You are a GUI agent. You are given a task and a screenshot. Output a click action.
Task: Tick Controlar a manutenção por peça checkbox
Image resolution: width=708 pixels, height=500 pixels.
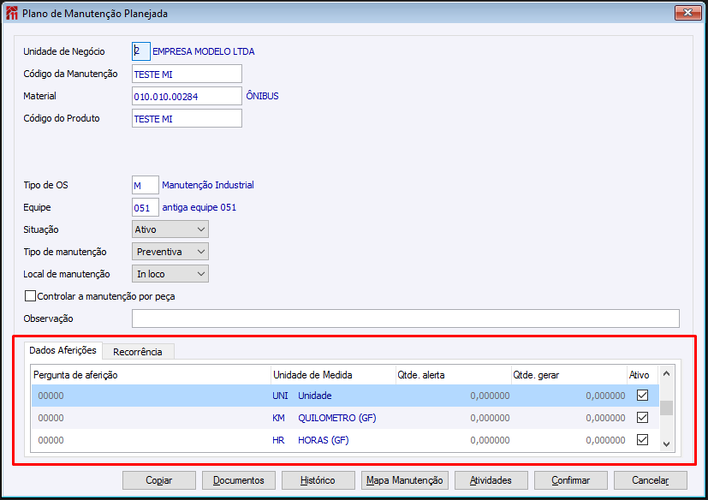(x=30, y=296)
